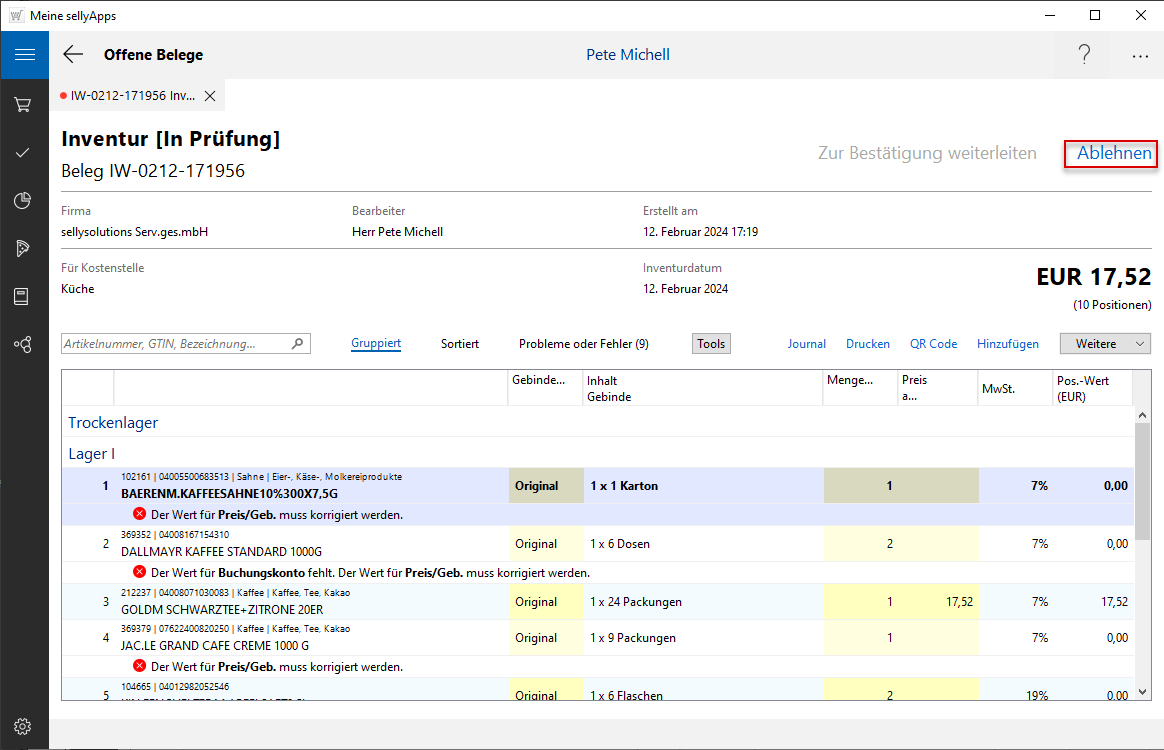
Task: Open settings gear in sidebar
Action: pyautogui.click(x=23, y=727)
